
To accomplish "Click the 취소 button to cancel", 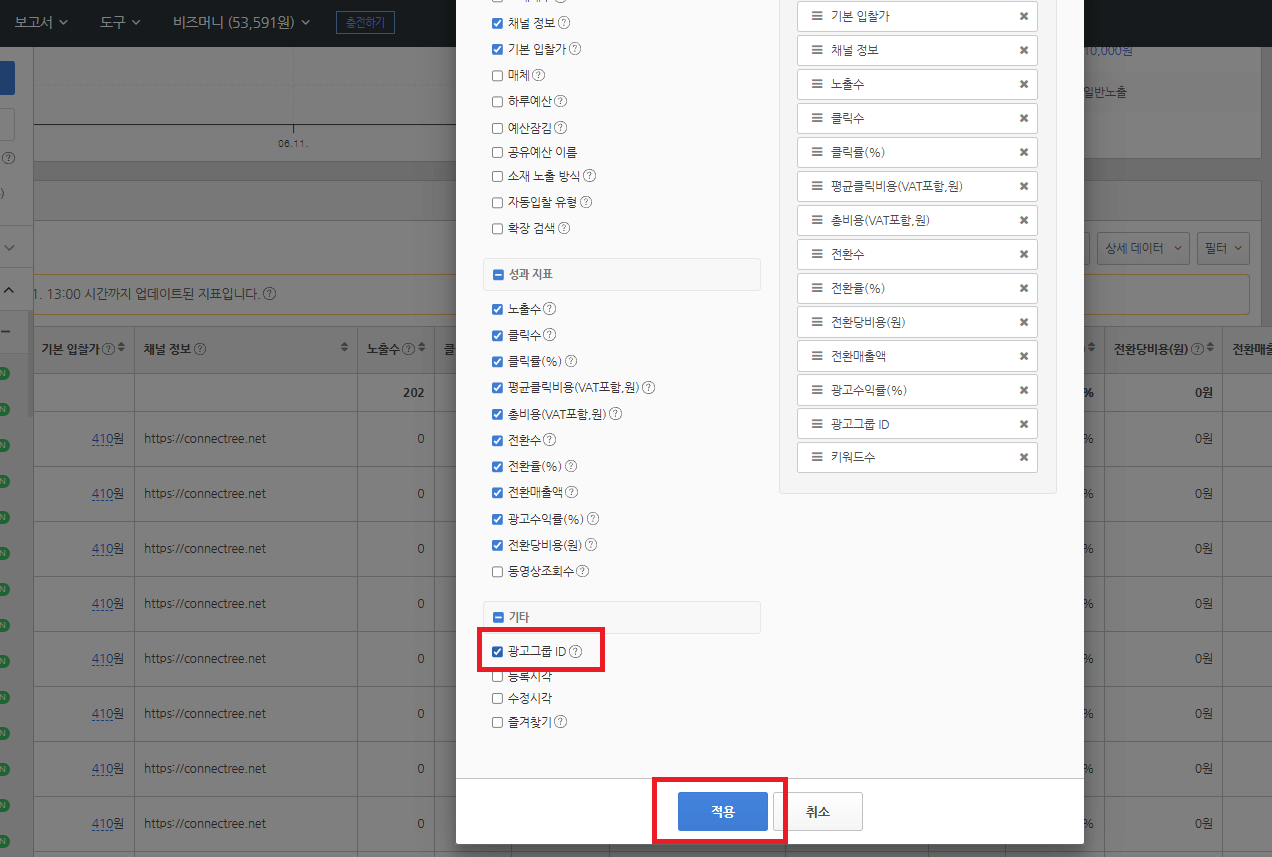I will [819, 811].
